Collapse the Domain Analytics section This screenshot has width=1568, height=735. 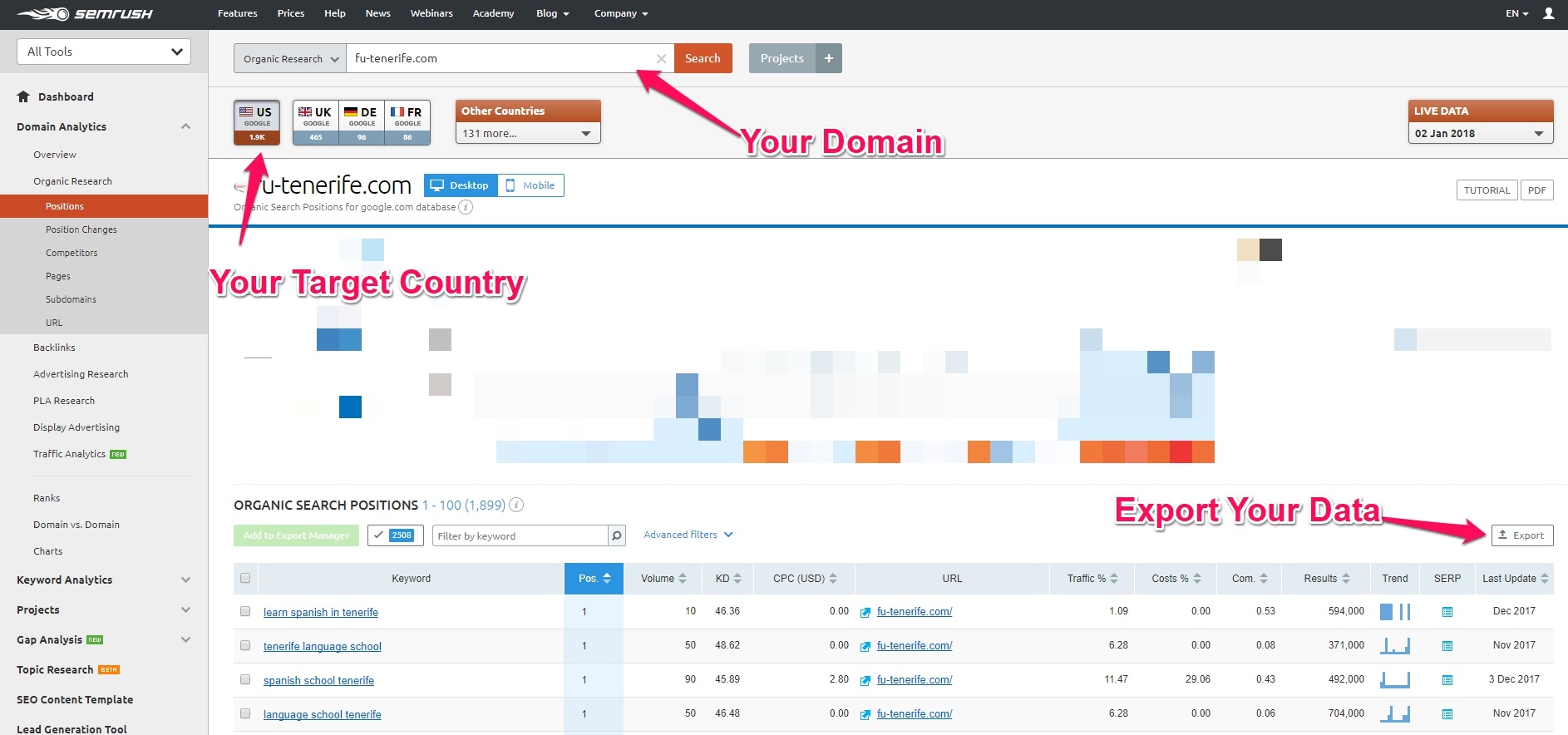[185, 126]
